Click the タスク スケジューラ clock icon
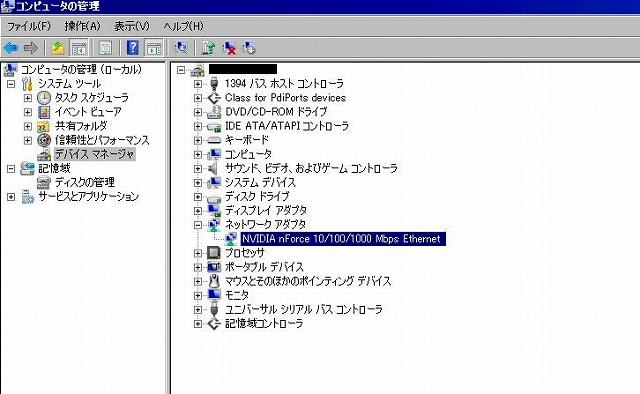The height and width of the screenshot is (394, 640). tap(44, 98)
